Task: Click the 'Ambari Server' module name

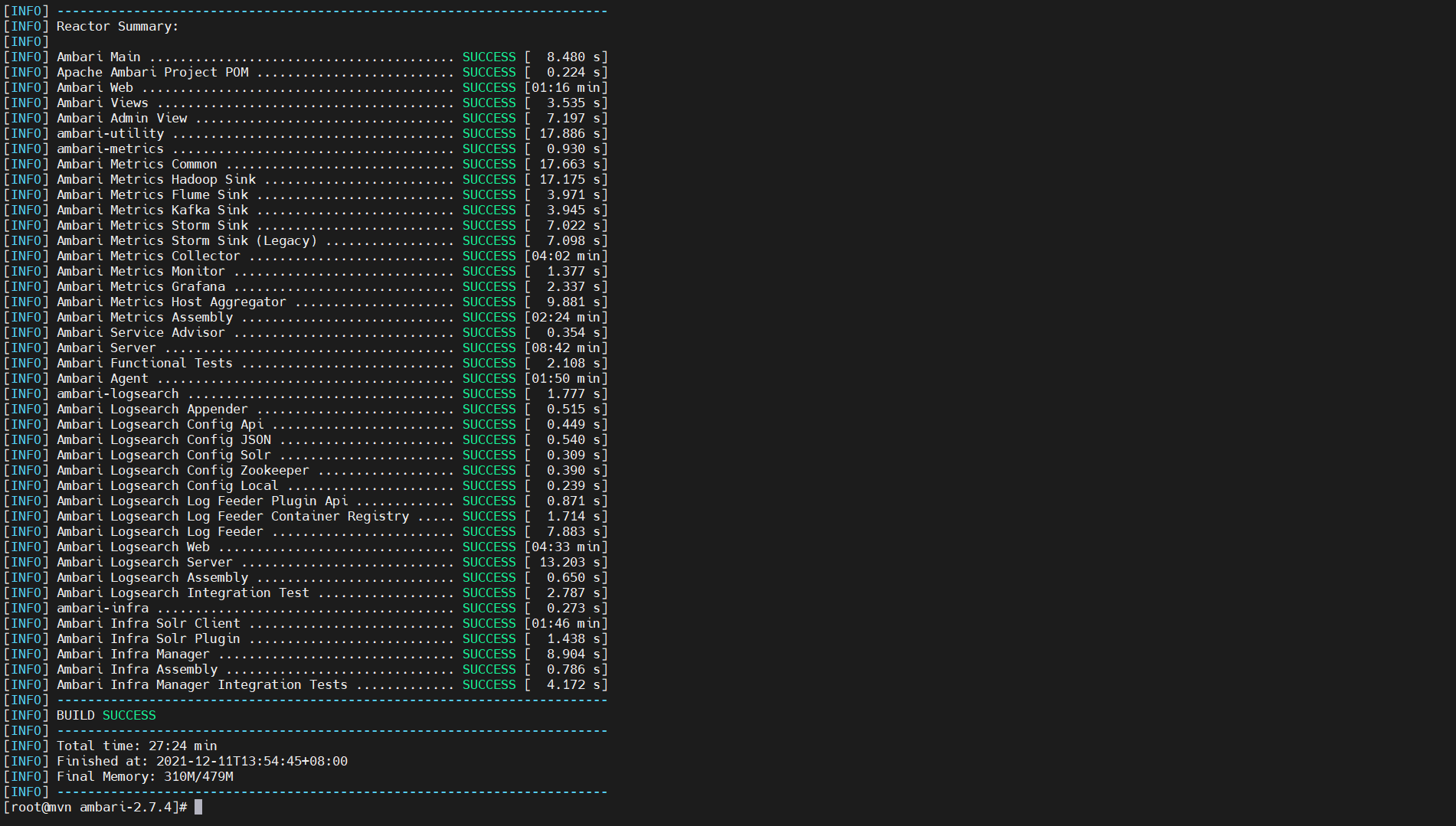Action: (x=106, y=348)
